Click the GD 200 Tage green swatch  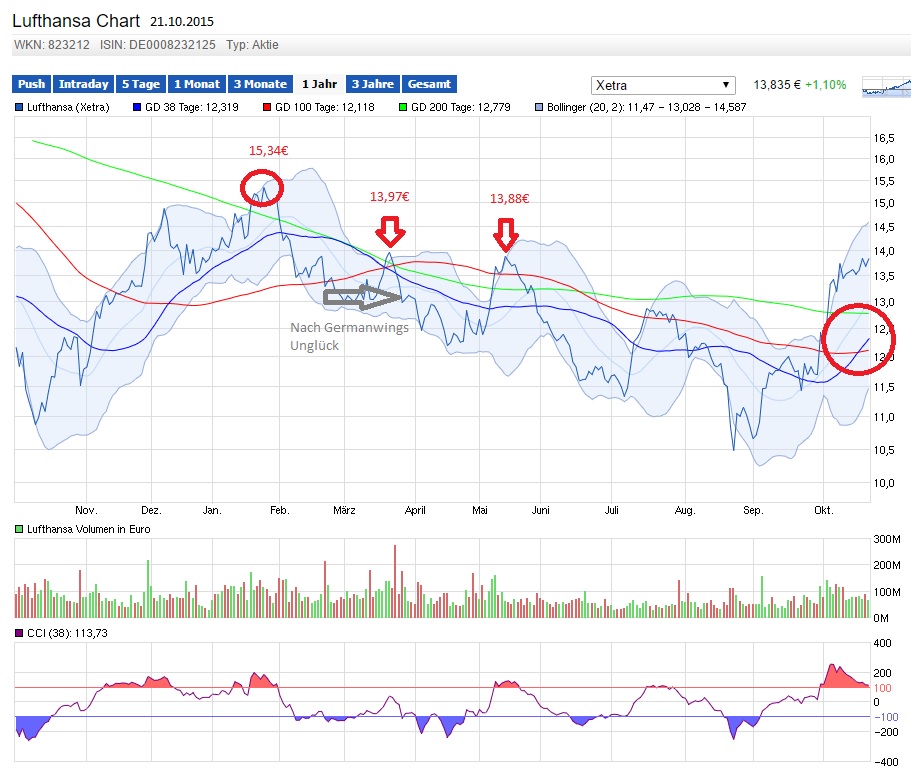point(403,107)
